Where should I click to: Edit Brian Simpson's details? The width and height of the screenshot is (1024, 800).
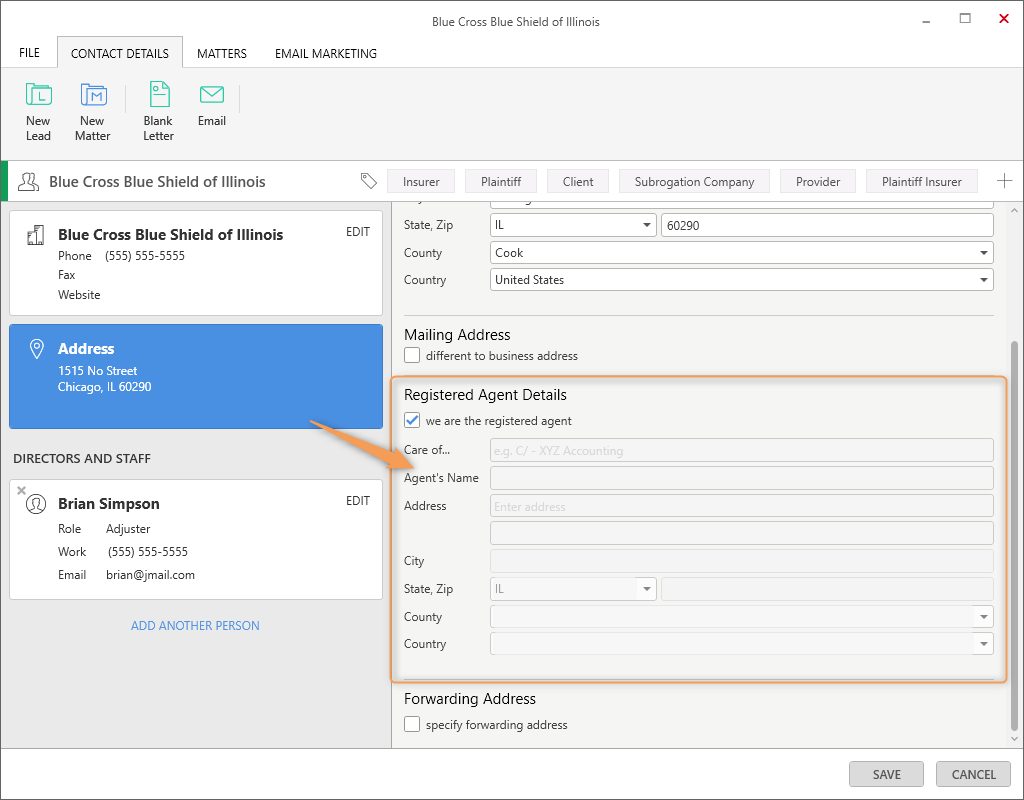click(x=358, y=501)
